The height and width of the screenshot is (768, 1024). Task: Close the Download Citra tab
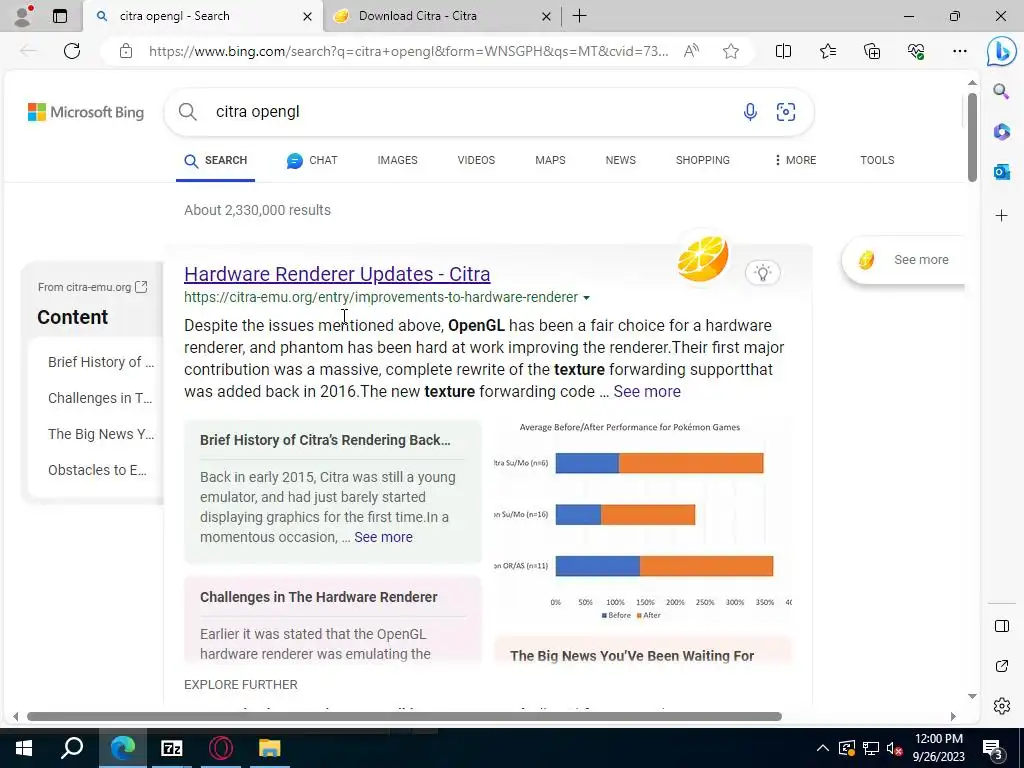547,16
